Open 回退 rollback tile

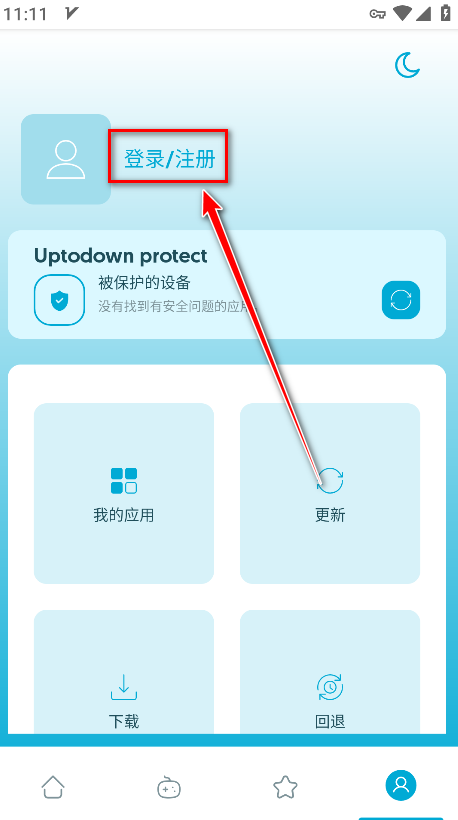point(330,671)
